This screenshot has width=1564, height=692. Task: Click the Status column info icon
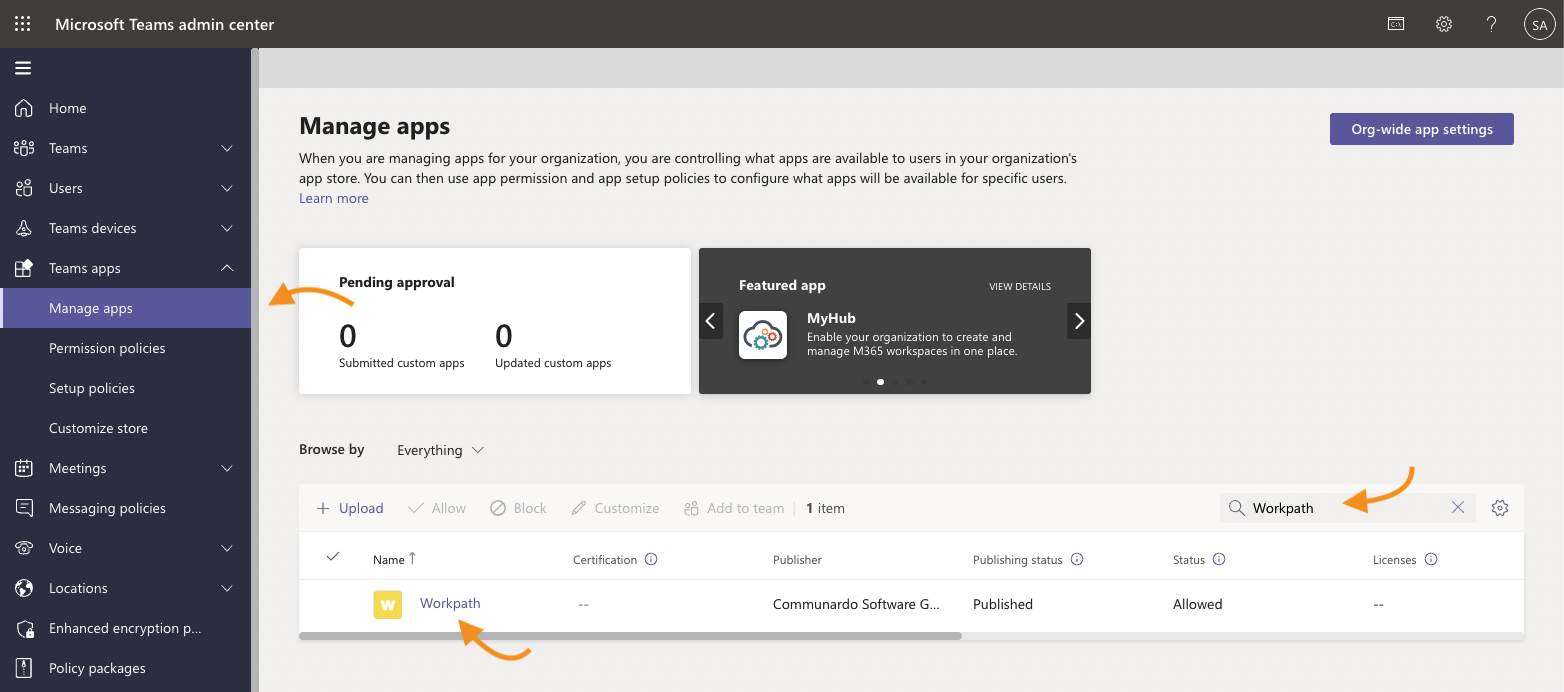click(x=1219, y=559)
